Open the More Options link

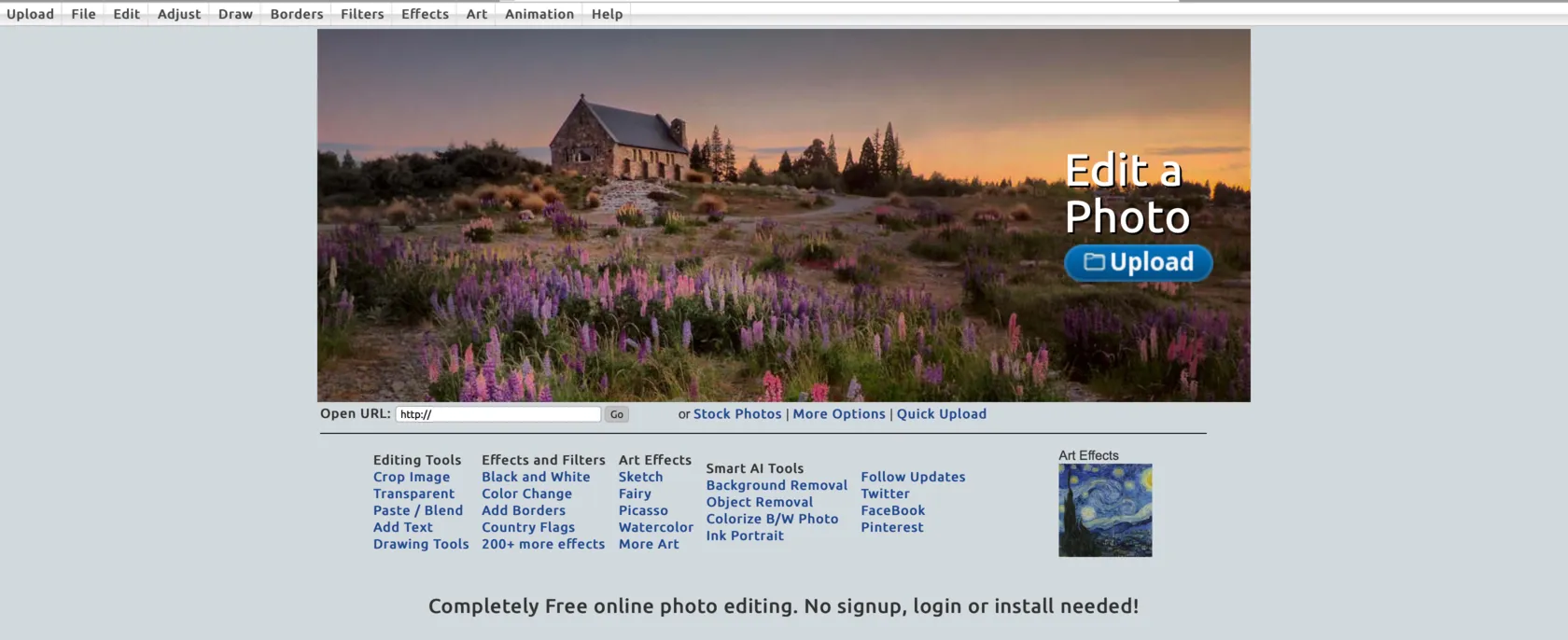click(838, 414)
